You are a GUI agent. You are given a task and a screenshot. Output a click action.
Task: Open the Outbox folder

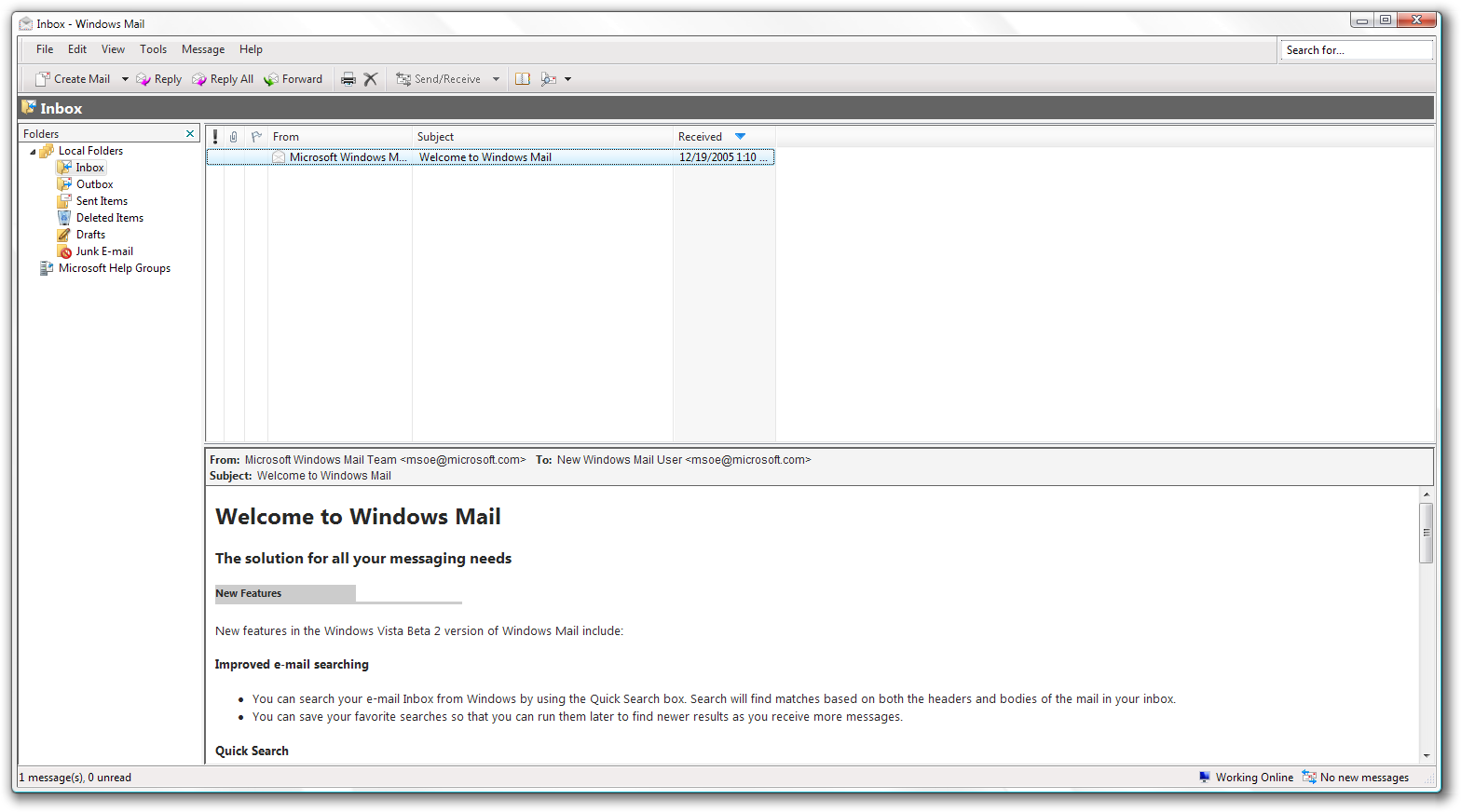tap(94, 184)
